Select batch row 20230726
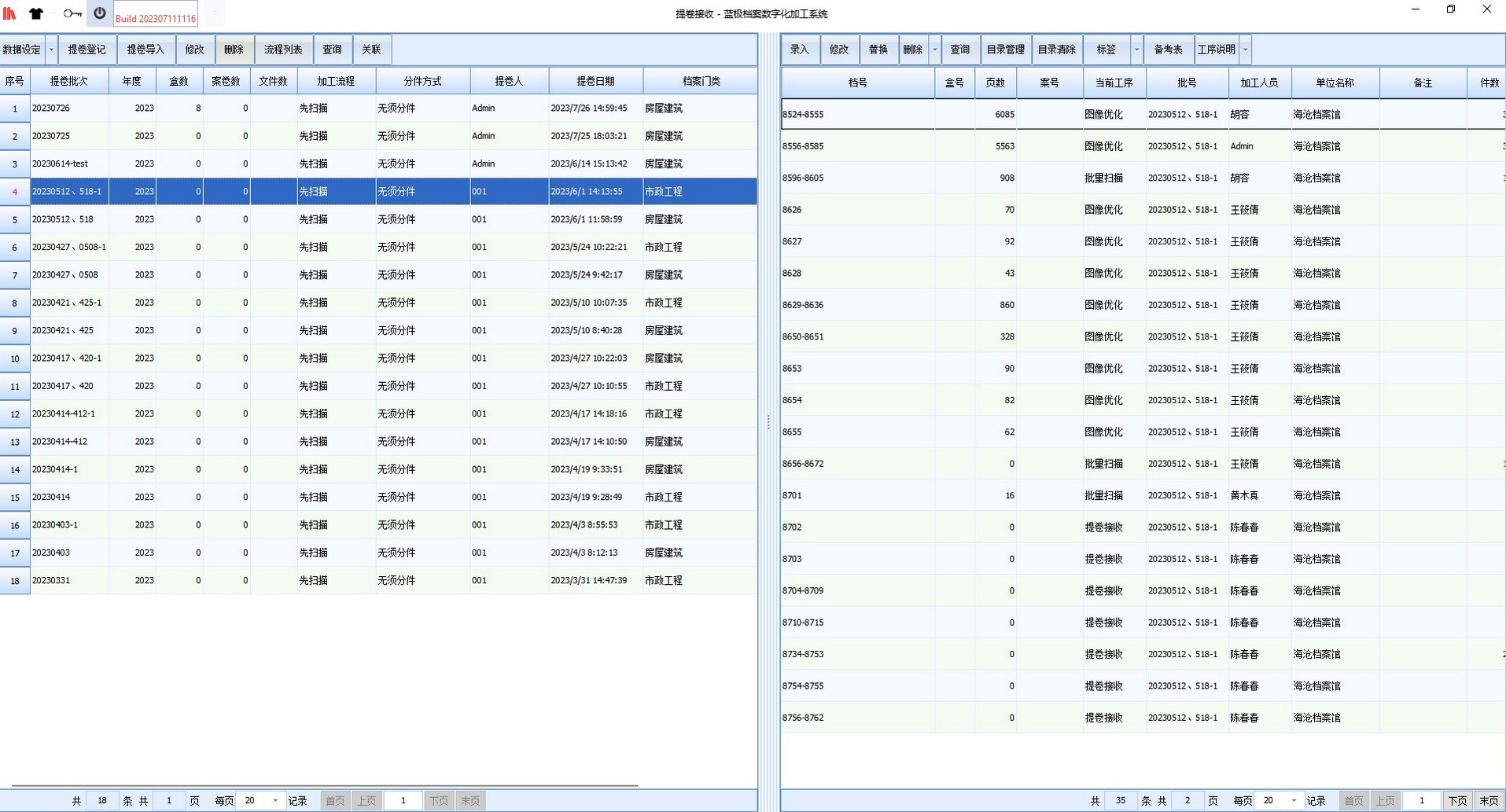 69,108
